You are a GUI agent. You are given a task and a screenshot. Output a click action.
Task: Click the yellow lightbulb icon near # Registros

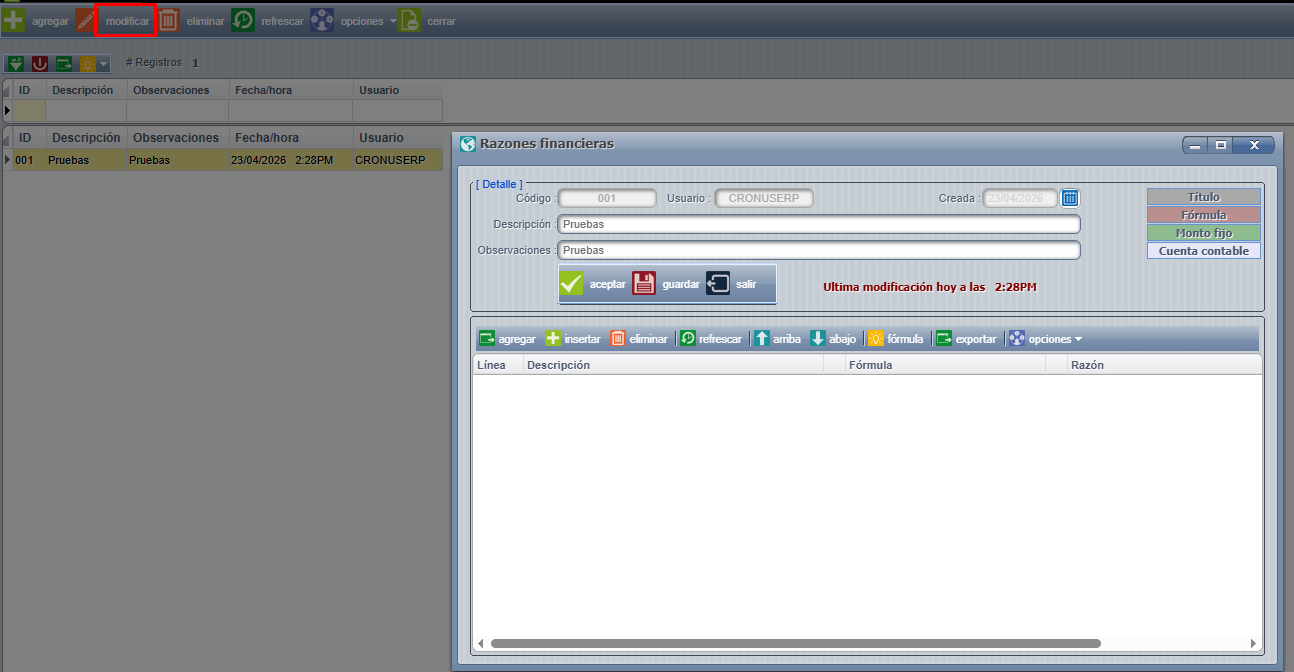(87, 63)
